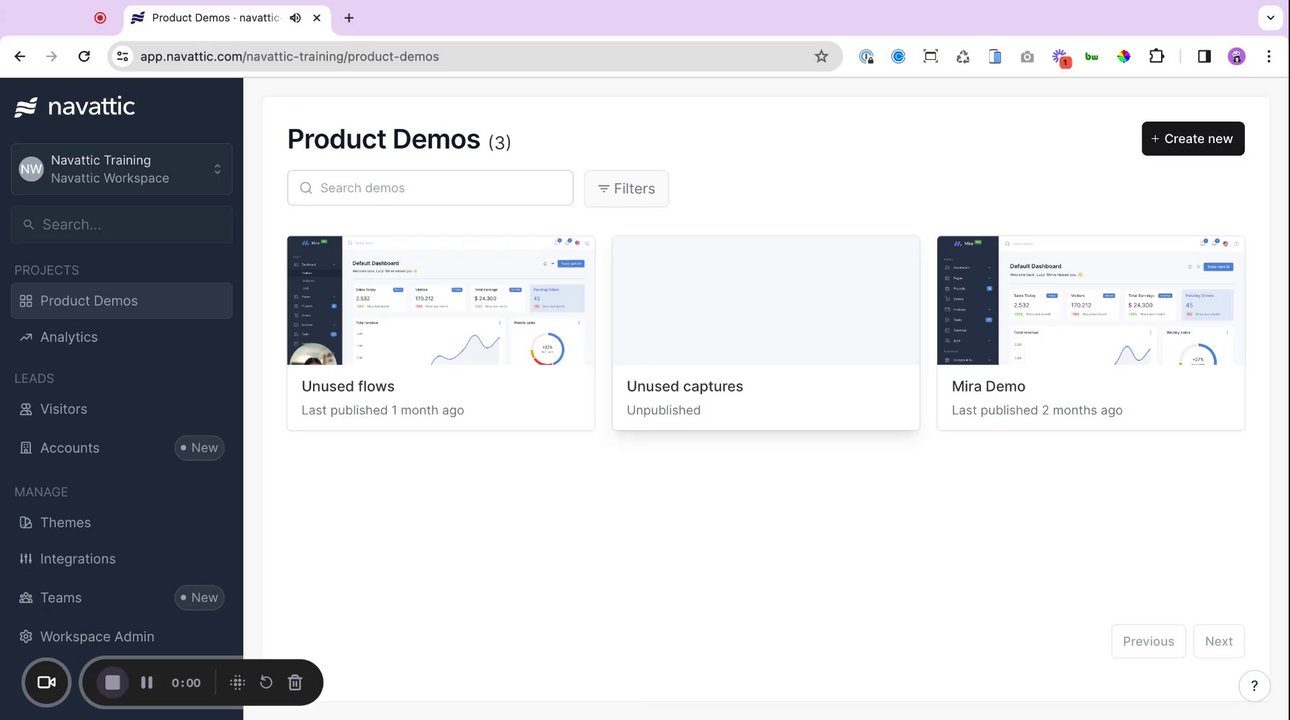Mute the tab using the speaker icon
1290x720 pixels.
coord(296,18)
